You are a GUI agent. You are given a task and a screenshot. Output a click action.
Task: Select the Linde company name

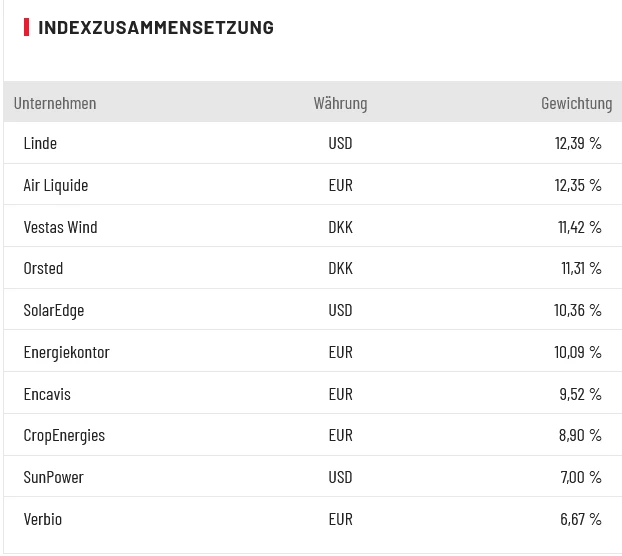click(40, 143)
